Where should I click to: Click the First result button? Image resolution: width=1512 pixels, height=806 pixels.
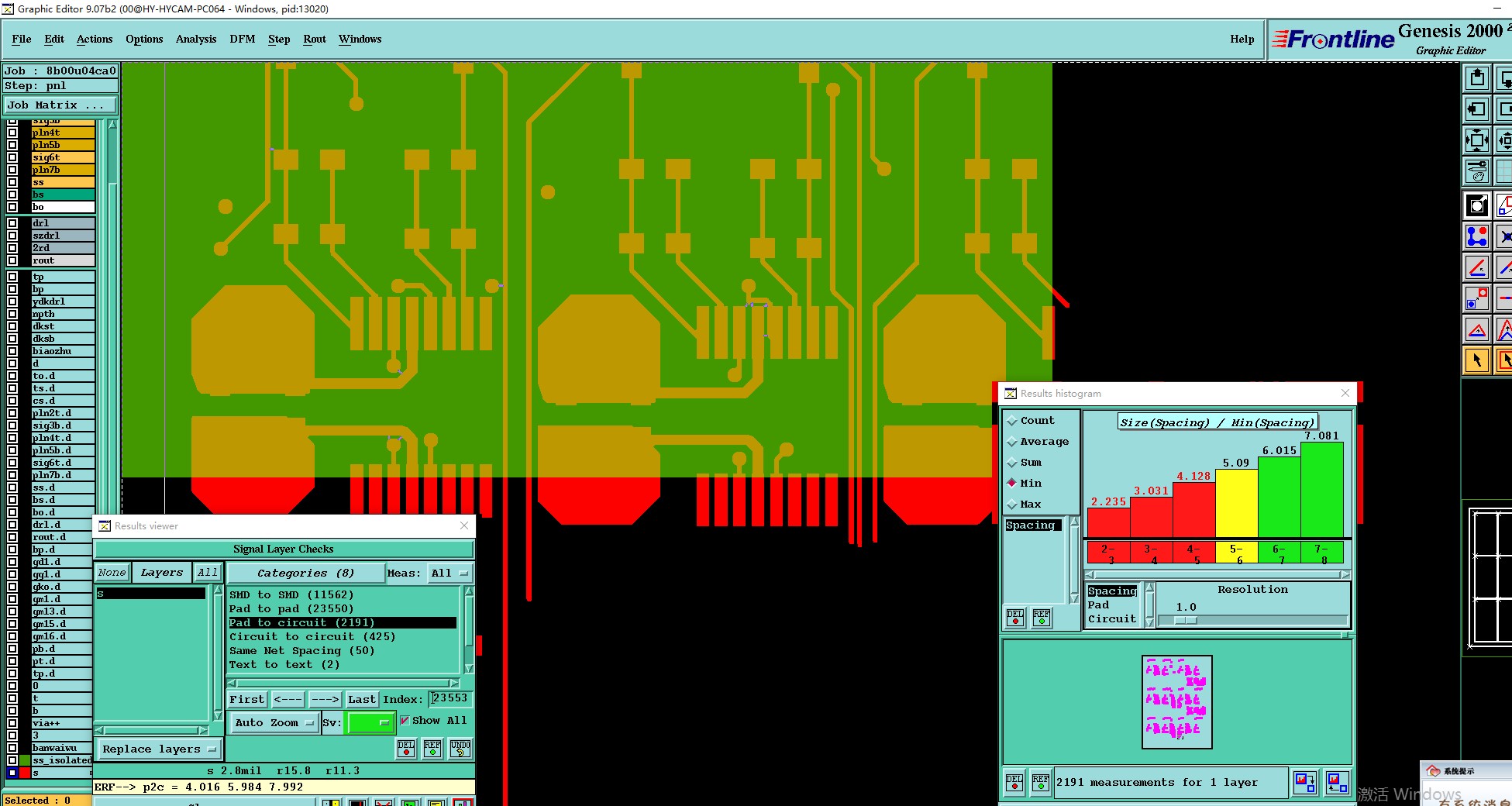pyautogui.click(x=247, y=700)
